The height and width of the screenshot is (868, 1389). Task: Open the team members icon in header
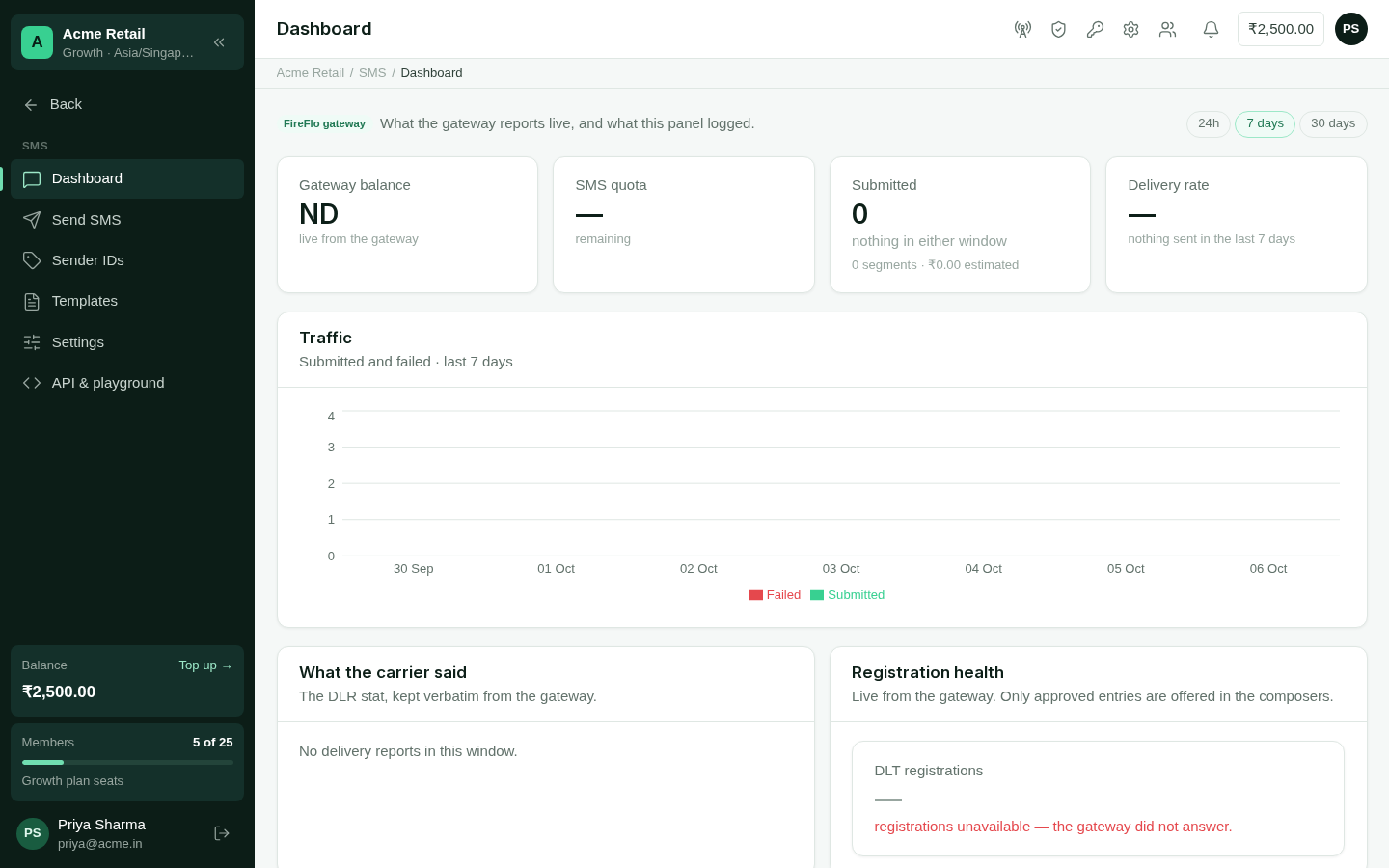pyautogui.click(x=1167, y=29)
